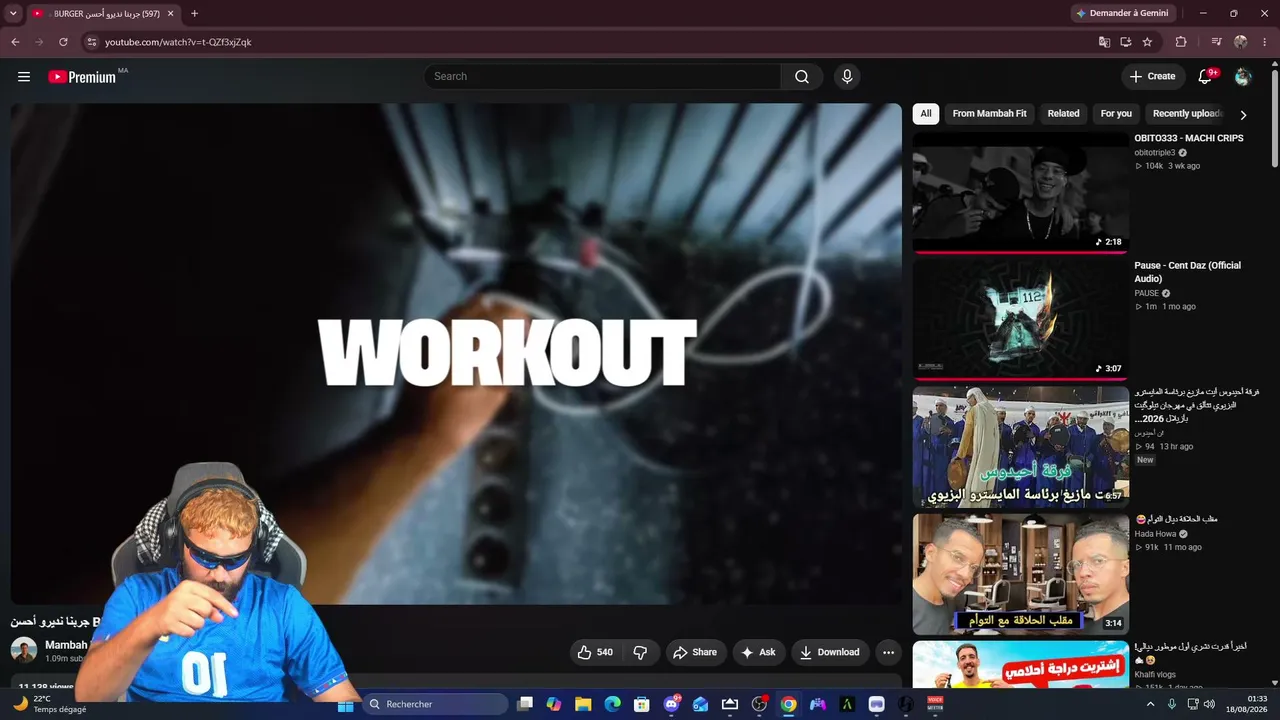Focus the YouTube search field
The height and width of the screenshot is (720, 1280).
click(603, 77)
